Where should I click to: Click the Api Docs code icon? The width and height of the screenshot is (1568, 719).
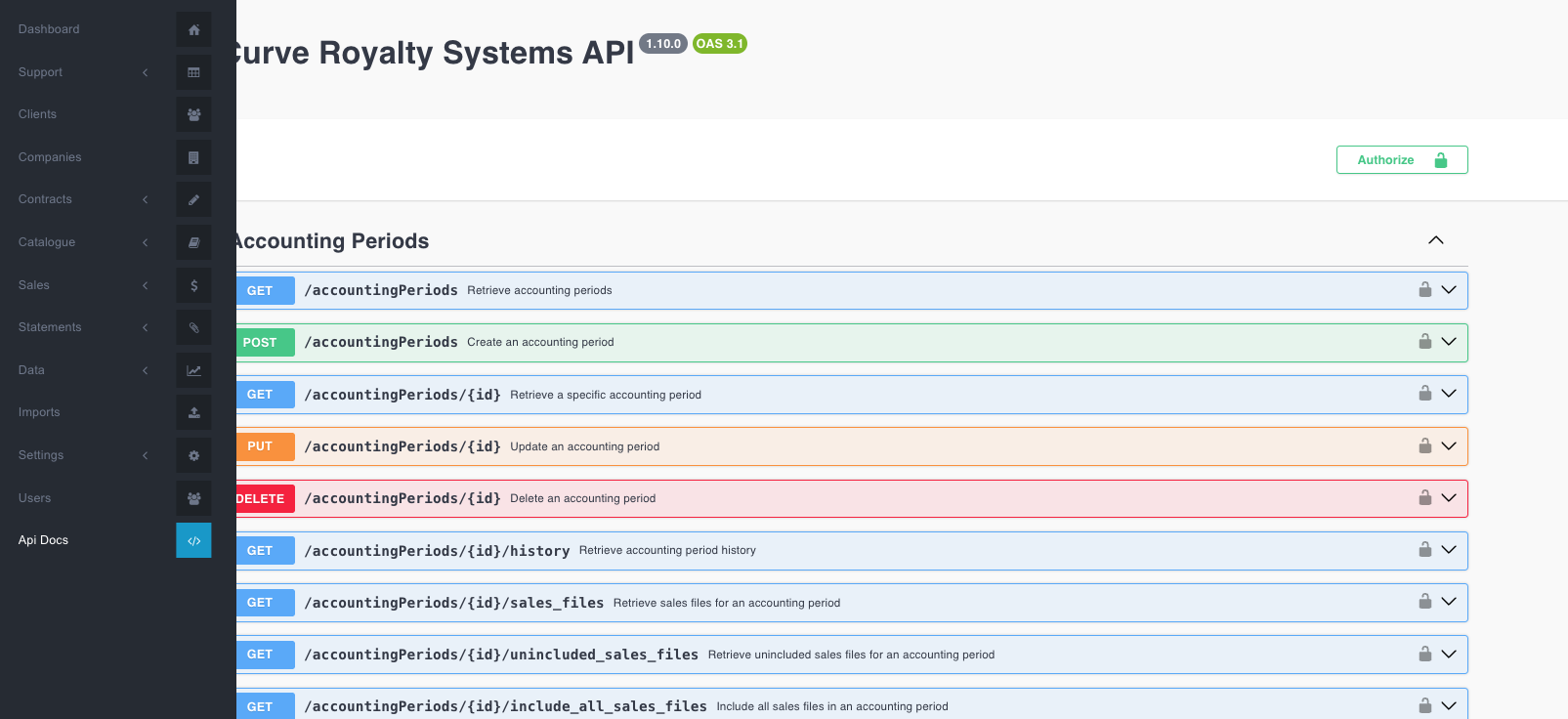193,540
